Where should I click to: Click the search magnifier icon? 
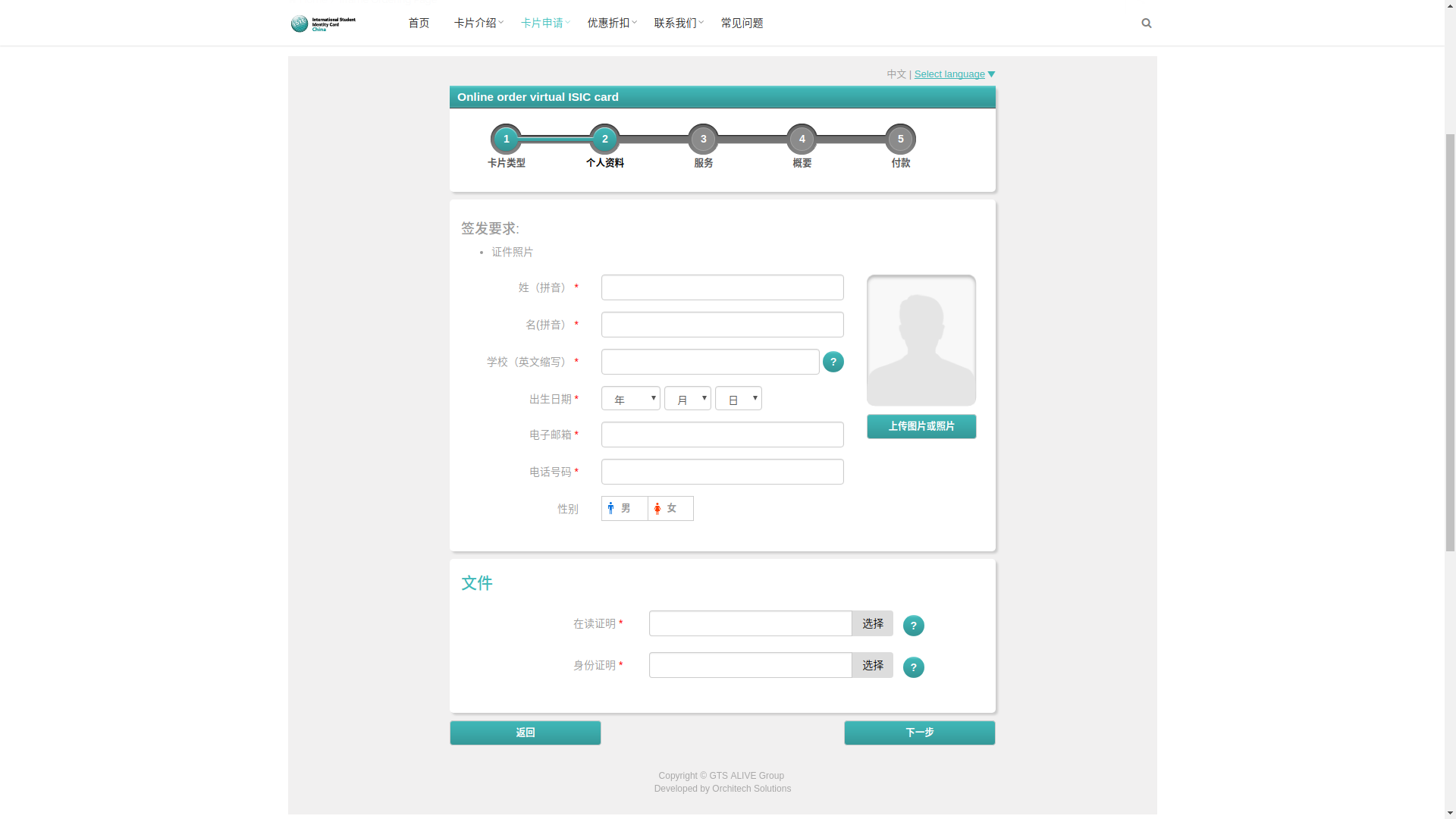(x=1146, y=24)
